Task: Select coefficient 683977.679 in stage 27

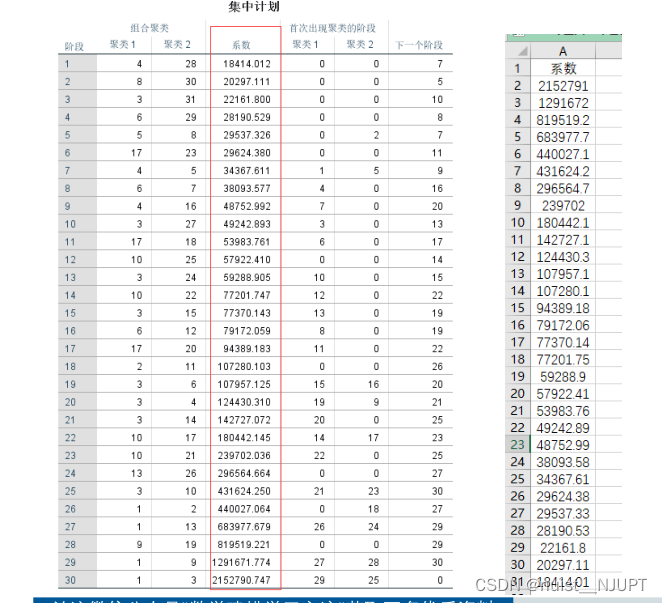Action: click(244, 527)
